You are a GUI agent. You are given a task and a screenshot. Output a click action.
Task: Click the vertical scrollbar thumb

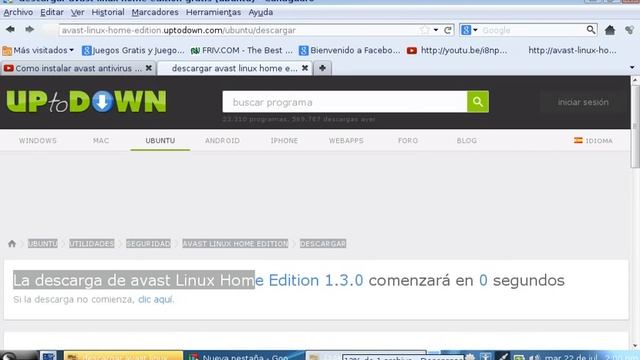click(635, 127)
